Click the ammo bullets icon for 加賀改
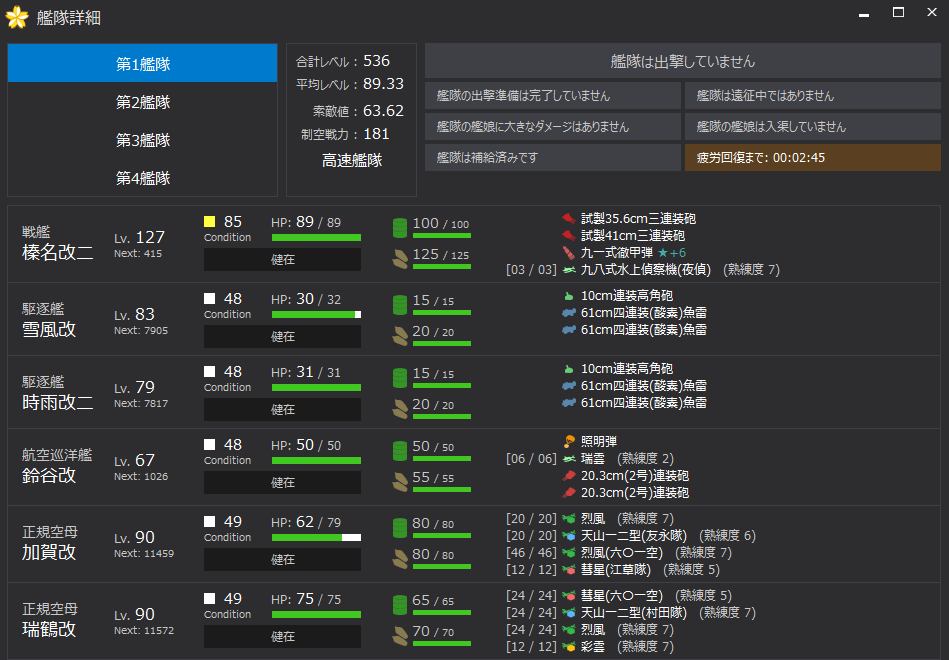The image size is (949, 660). [400, 556]
